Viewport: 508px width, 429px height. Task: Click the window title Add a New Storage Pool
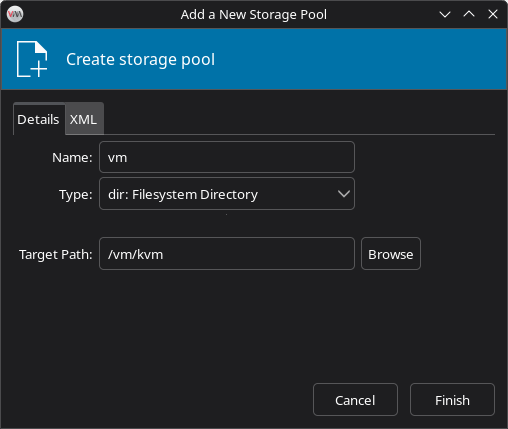(254, 15)
